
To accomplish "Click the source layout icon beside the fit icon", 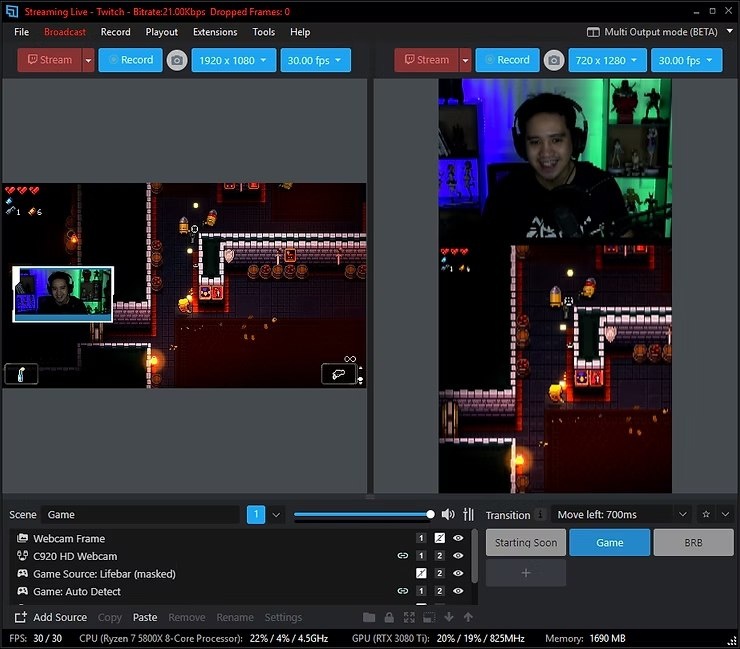I will click(x=429, y=617).
